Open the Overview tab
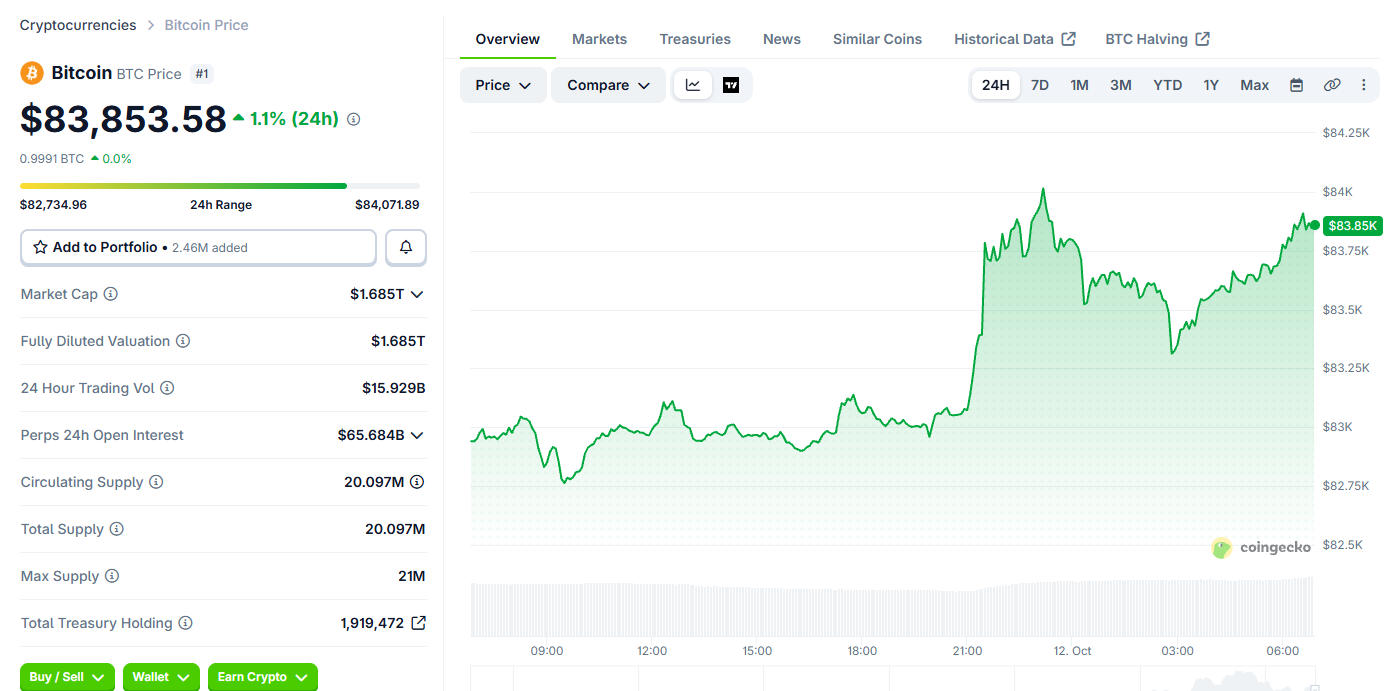This screenshot has height=691, width=1390. (x=508, y=39)
